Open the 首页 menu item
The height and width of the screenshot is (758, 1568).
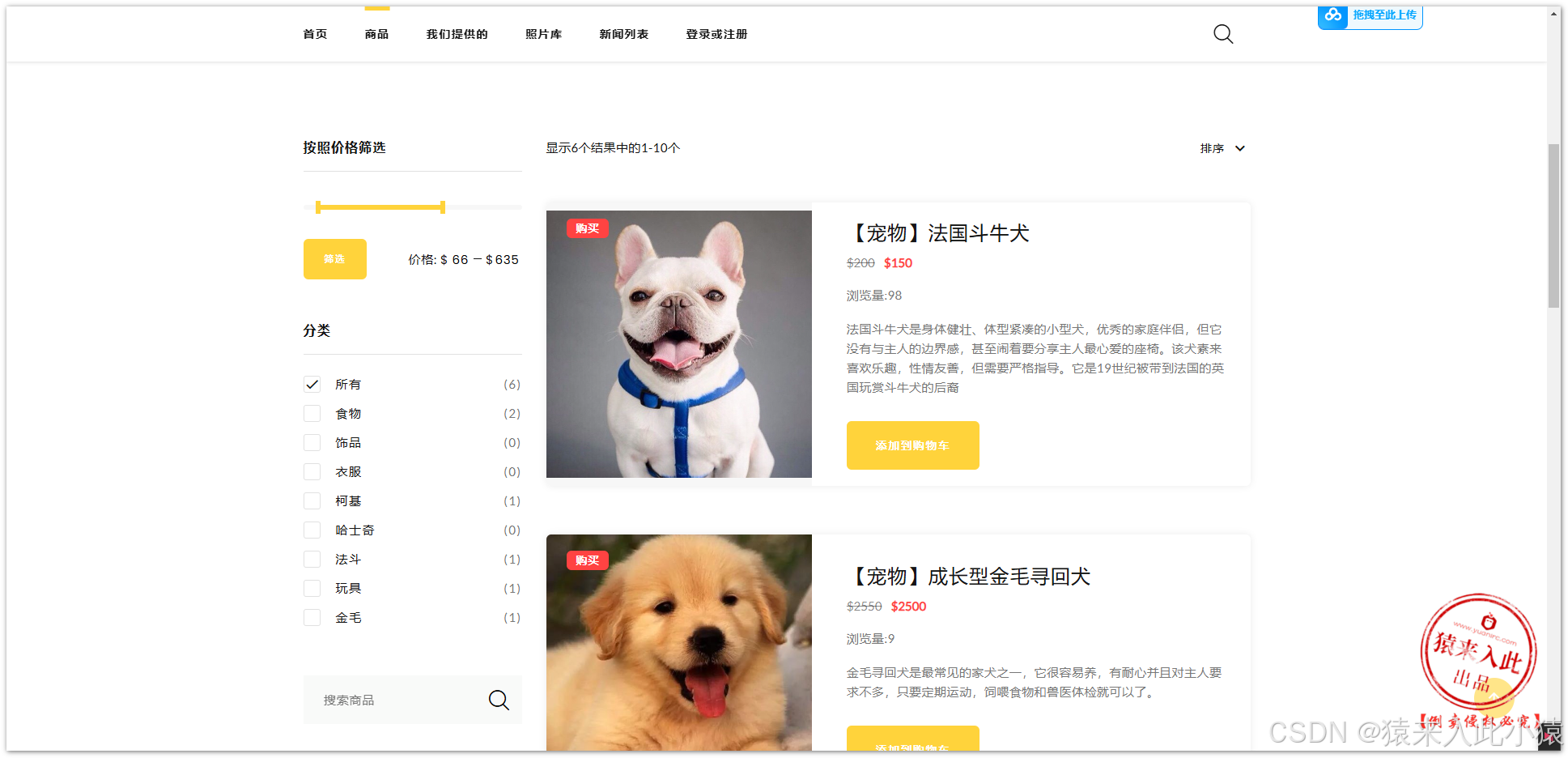(315, 34)
